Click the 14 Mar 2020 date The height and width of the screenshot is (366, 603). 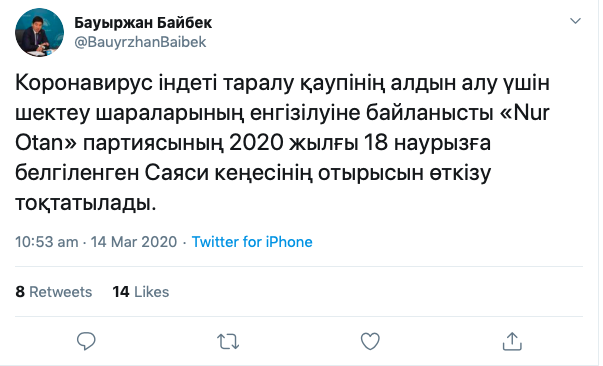tap(134, 242)
